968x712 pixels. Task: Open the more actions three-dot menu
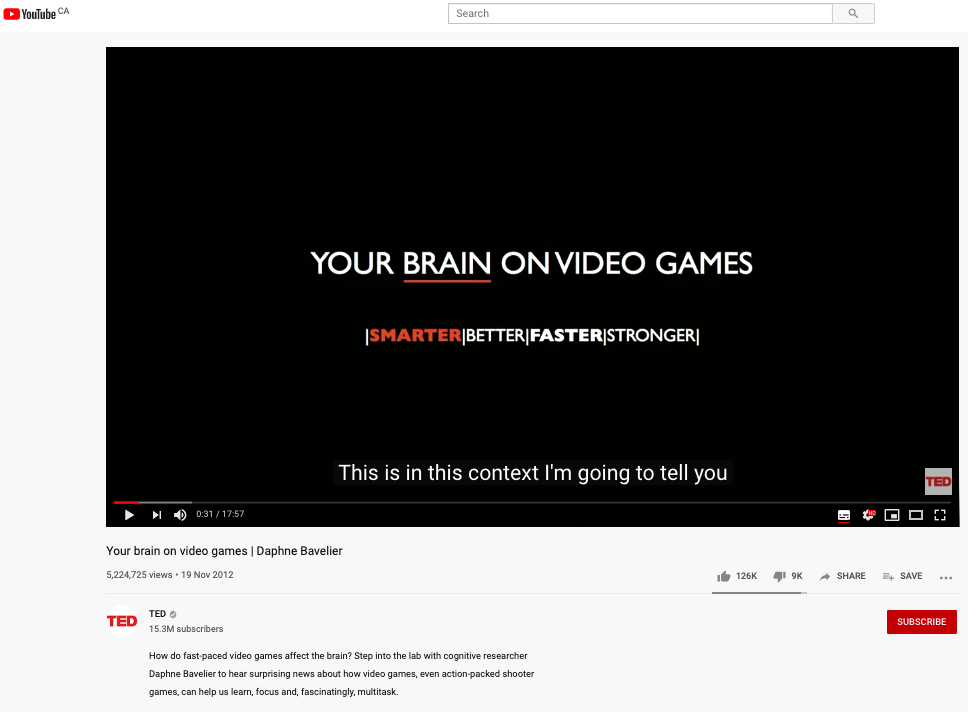click(946, 577)
